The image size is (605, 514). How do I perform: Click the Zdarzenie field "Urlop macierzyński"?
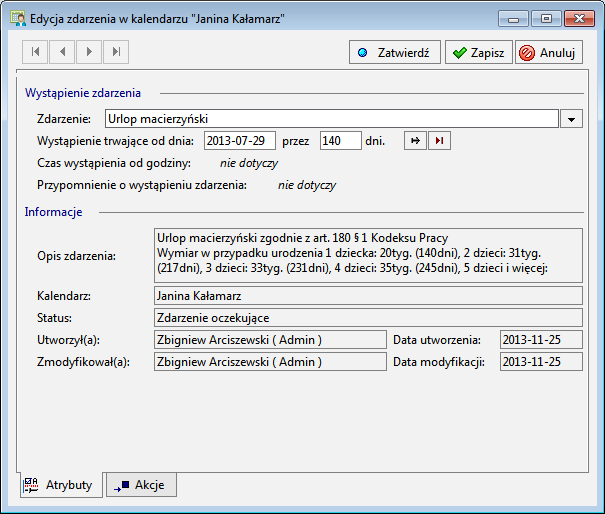pyautogui.click(x=332, y=119)
